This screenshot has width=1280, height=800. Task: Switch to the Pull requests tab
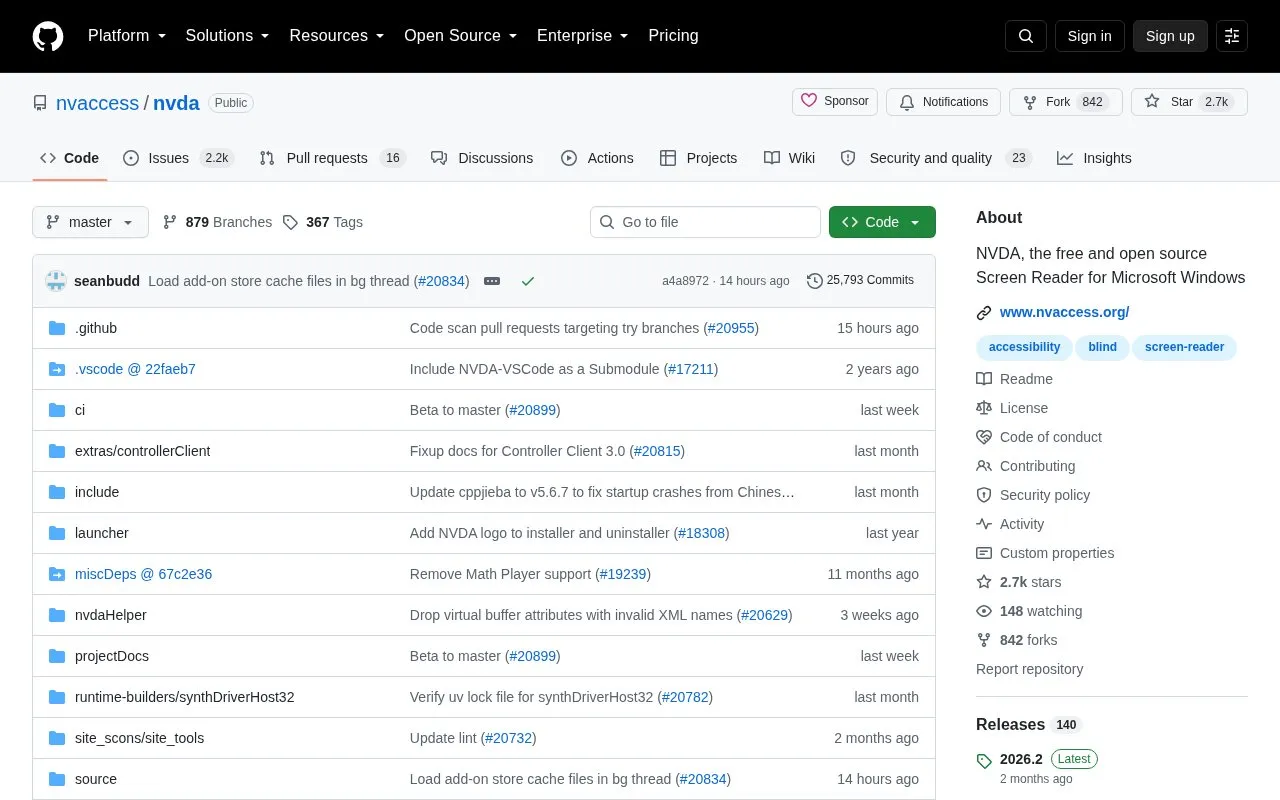[x=332, y=158]
